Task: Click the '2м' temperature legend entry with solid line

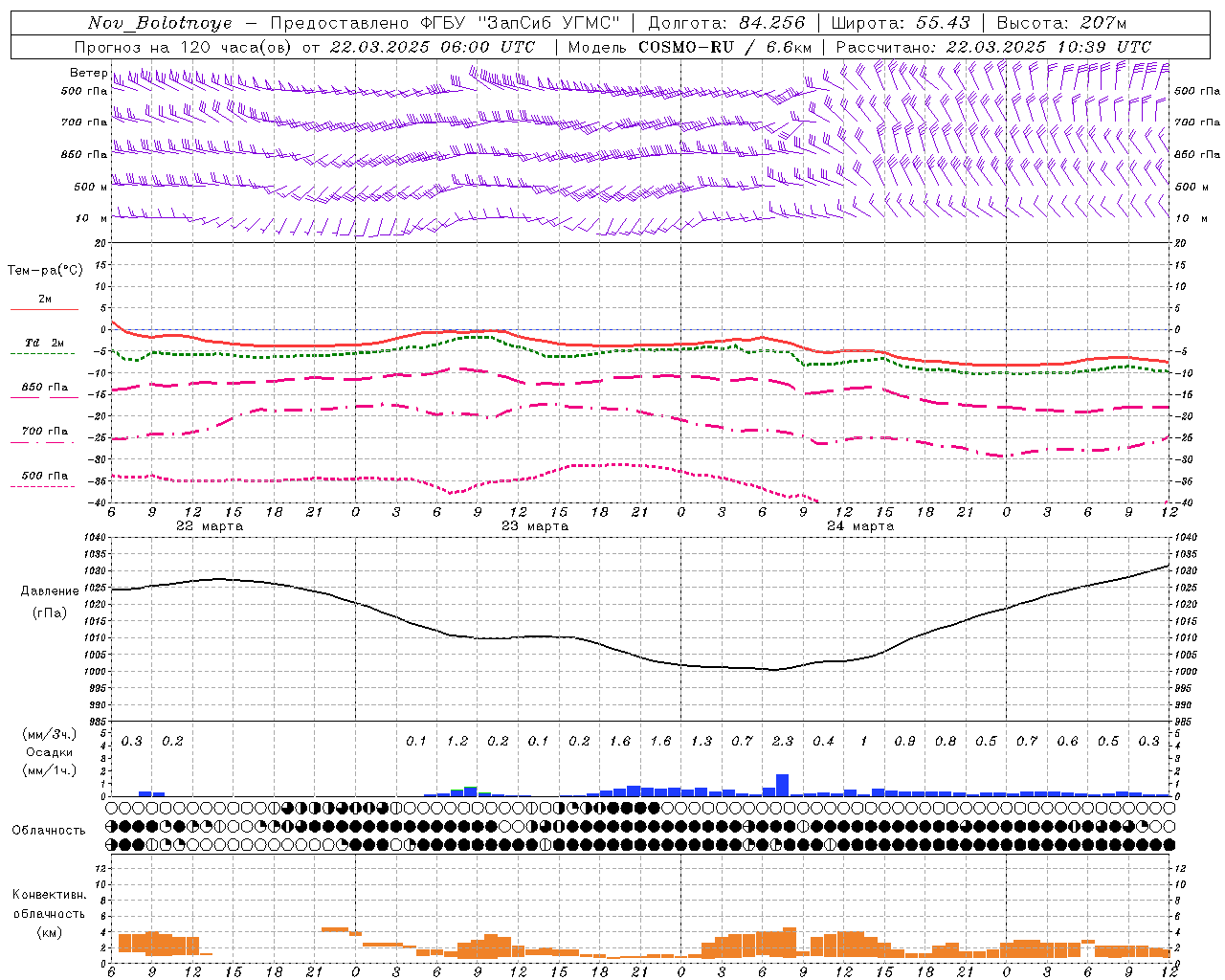Action: click(x=45, y=300)
